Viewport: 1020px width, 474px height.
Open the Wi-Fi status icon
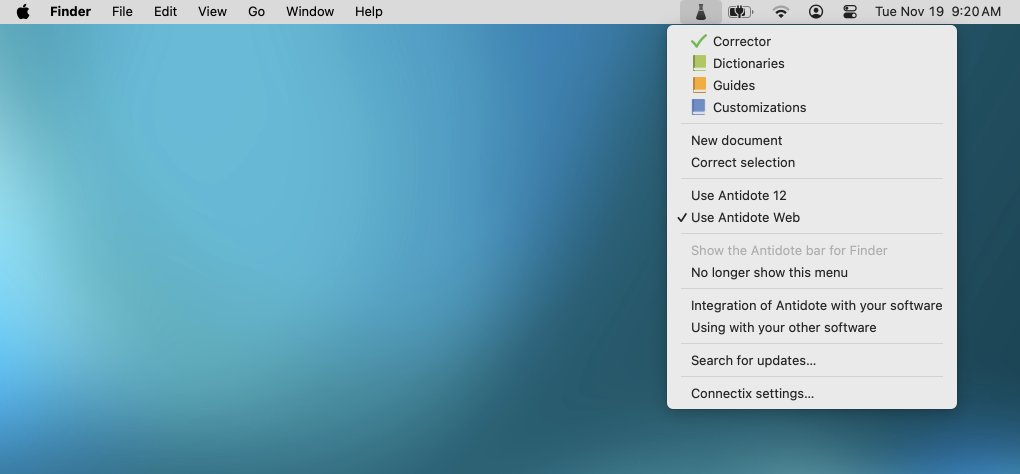pyautogui.click(x=781, y=12)
